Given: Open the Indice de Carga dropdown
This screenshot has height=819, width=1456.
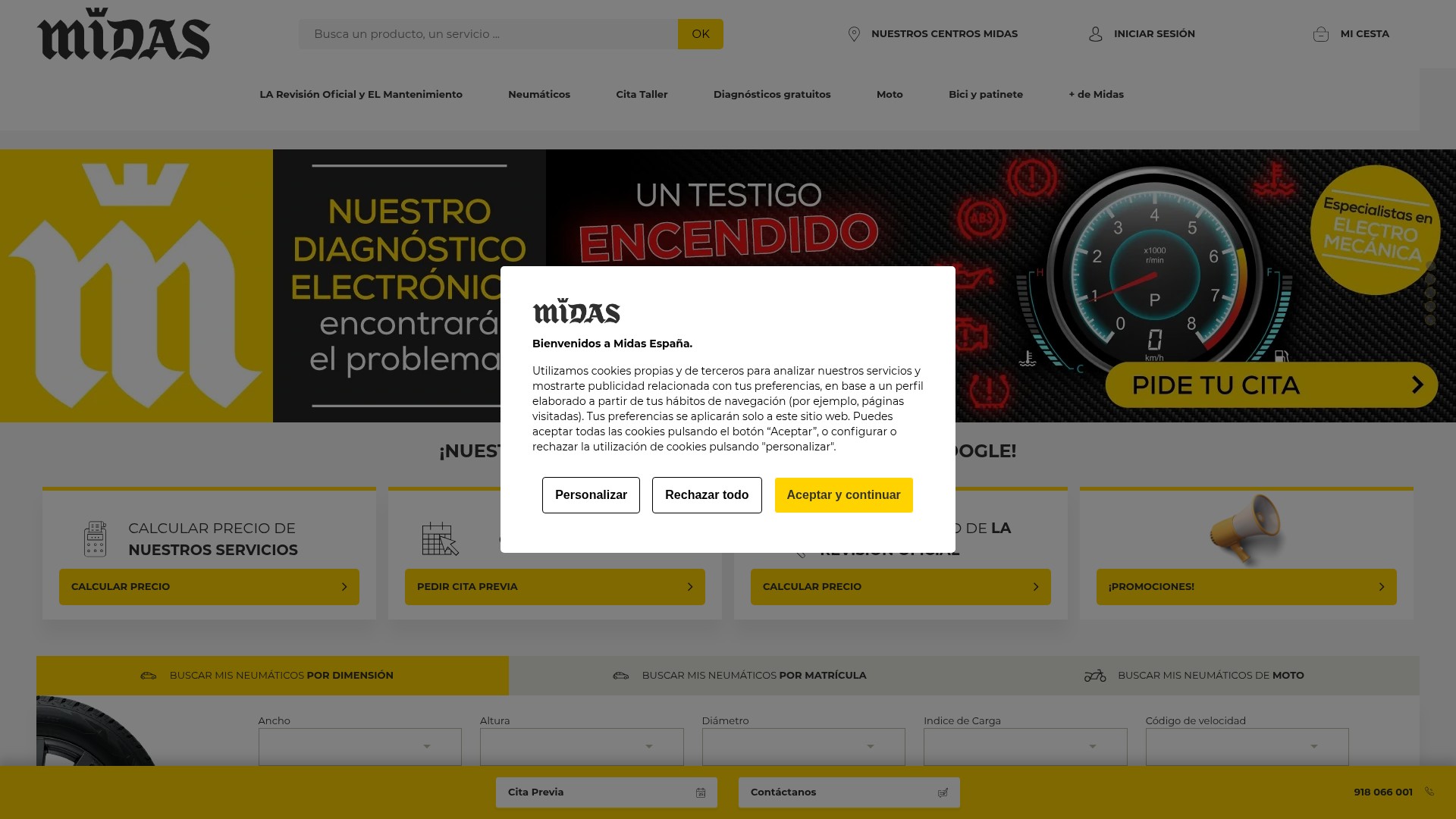Looking at the screenshot, I should click(1025, 747).
